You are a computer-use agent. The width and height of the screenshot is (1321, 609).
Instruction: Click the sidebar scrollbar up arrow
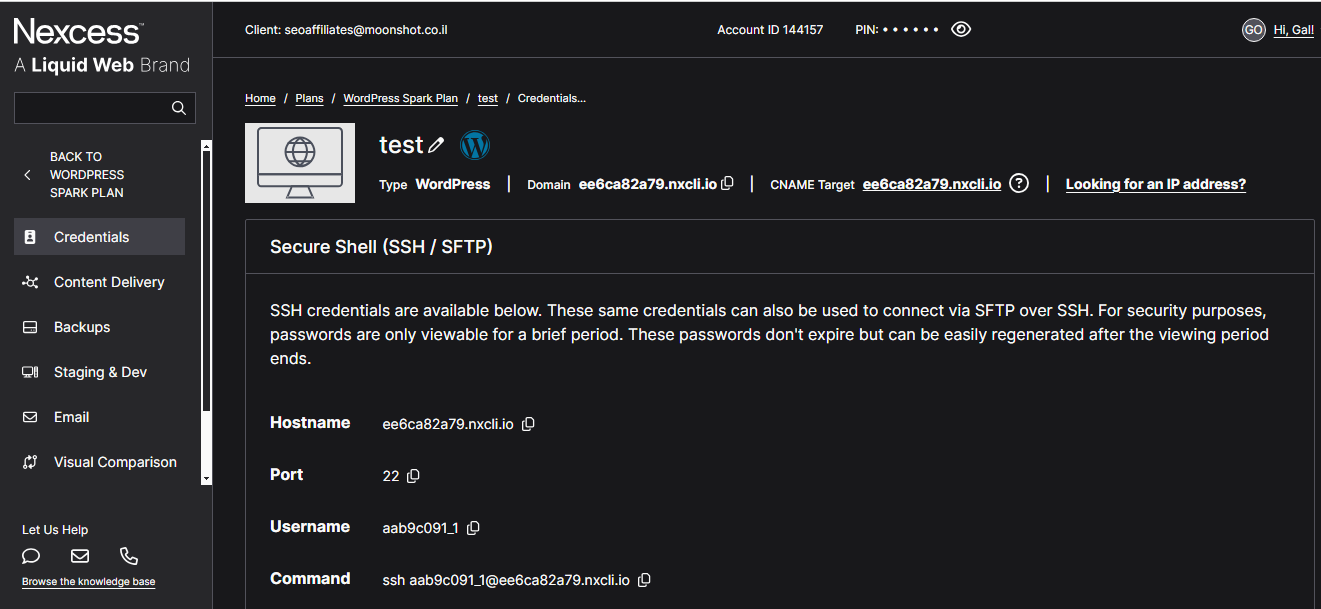pos(206,146)
